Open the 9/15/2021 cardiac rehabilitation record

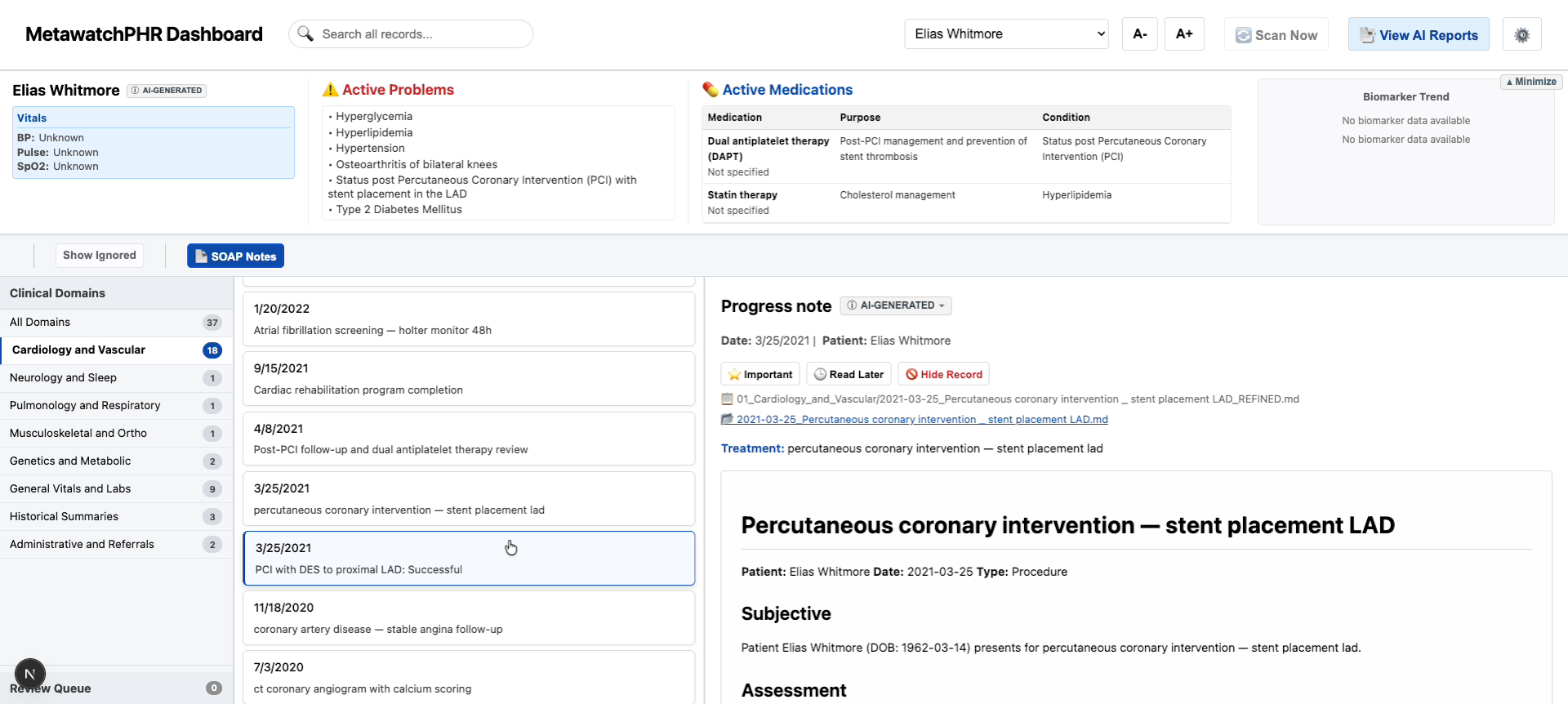469,379
